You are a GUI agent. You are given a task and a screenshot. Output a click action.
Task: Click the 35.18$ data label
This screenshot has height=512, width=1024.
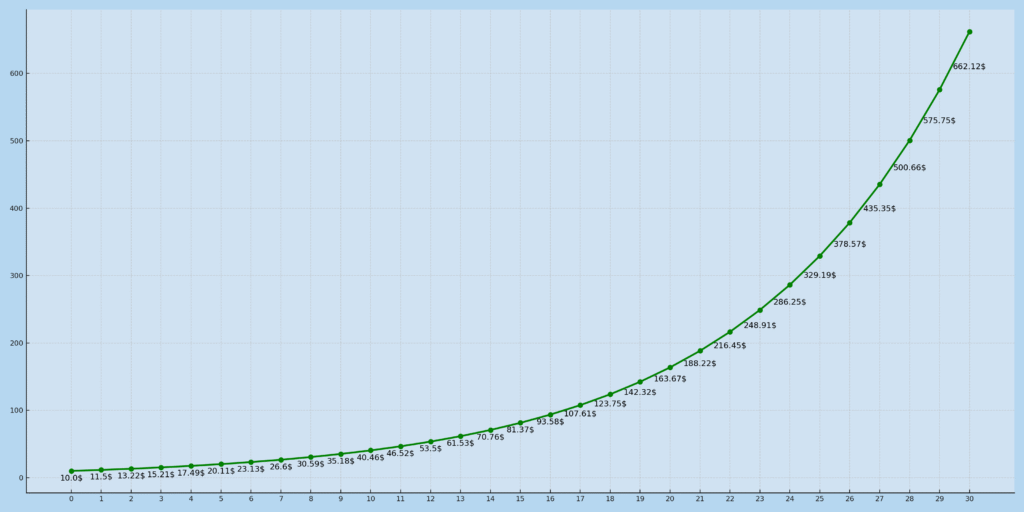341,461
